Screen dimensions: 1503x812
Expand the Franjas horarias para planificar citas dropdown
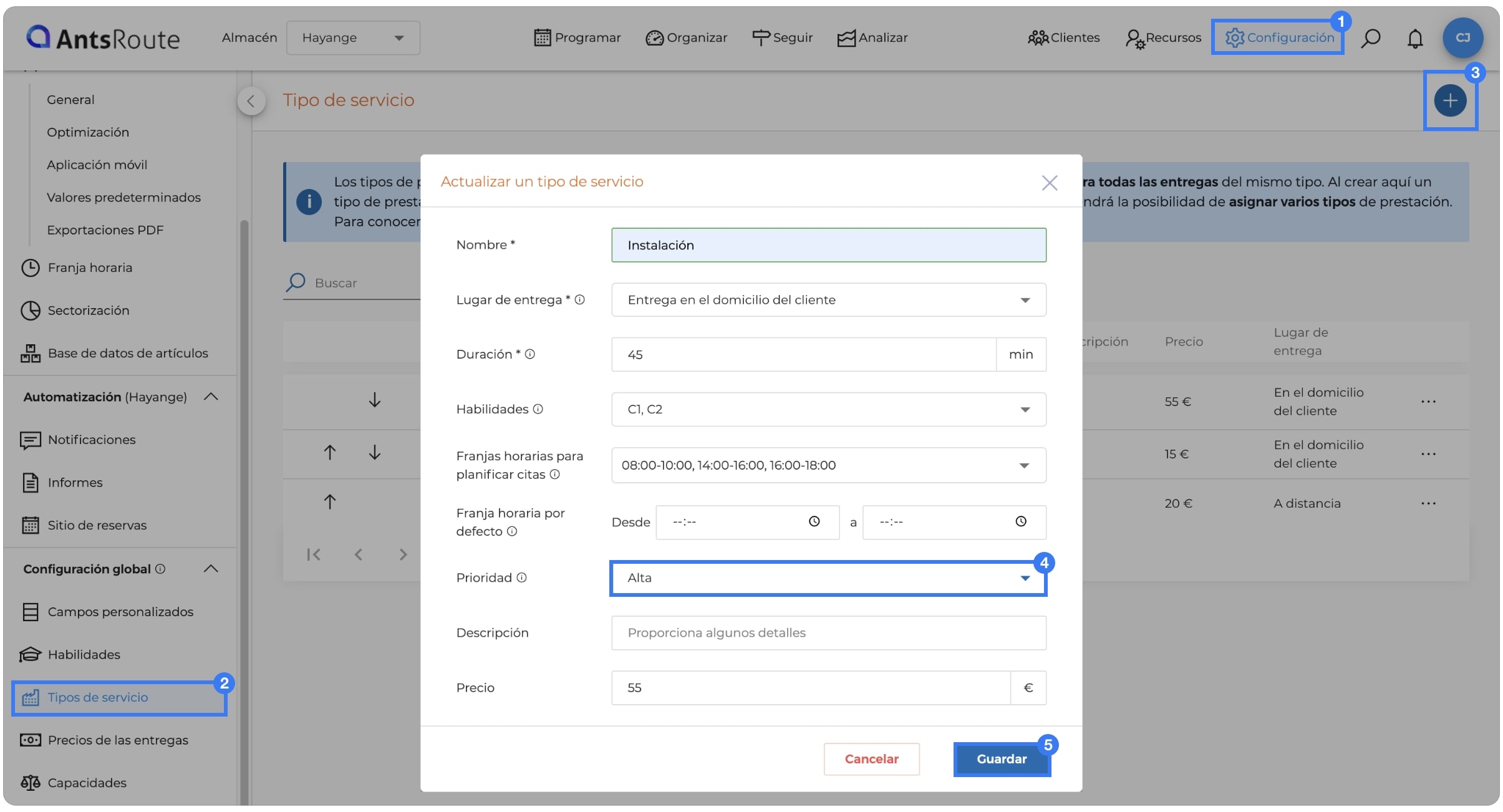pos(828,465)
